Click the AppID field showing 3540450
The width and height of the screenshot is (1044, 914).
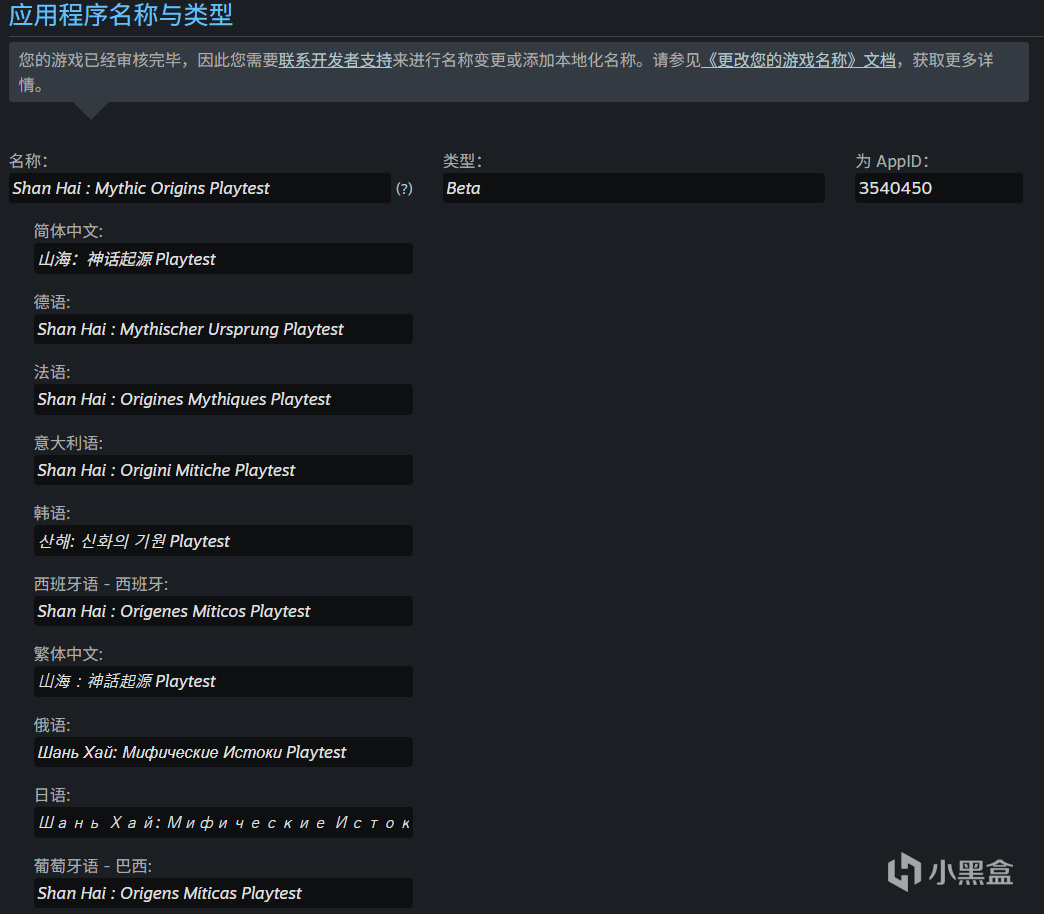[939, 188]
